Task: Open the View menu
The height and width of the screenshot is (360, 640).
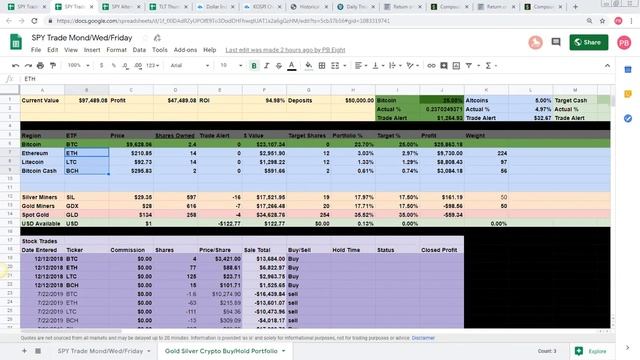Action: coord(71,50)
